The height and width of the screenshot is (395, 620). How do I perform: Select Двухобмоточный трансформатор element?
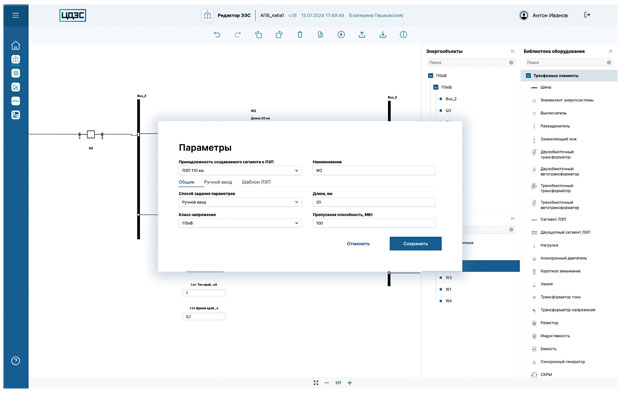(557, 154)
